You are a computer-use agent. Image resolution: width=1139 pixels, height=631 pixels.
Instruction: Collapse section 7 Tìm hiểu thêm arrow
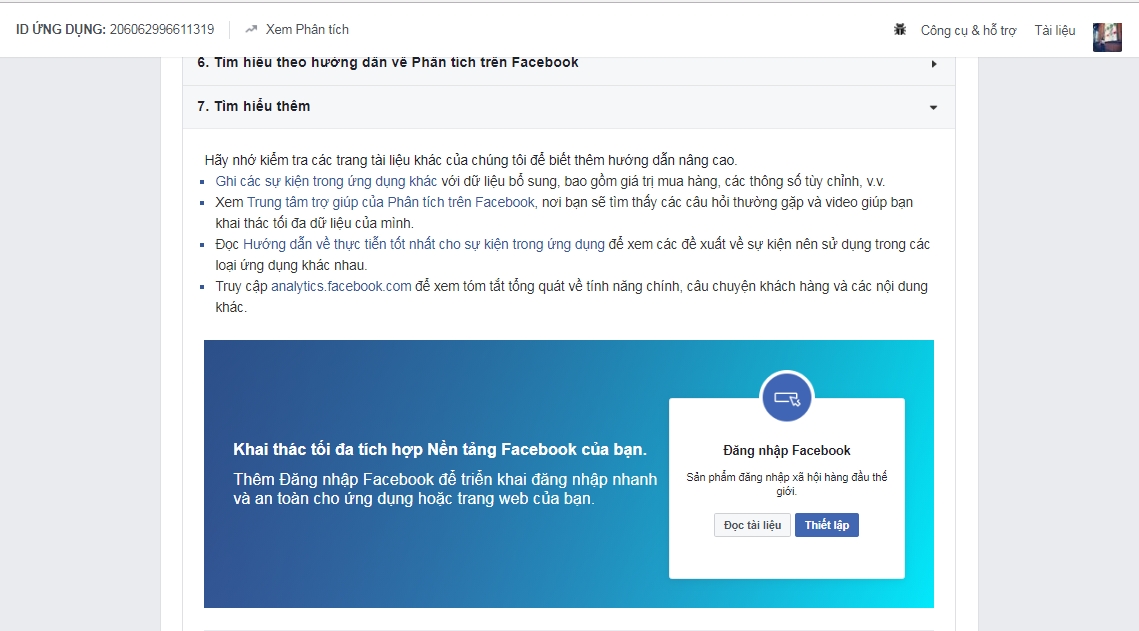click(933, 107)
